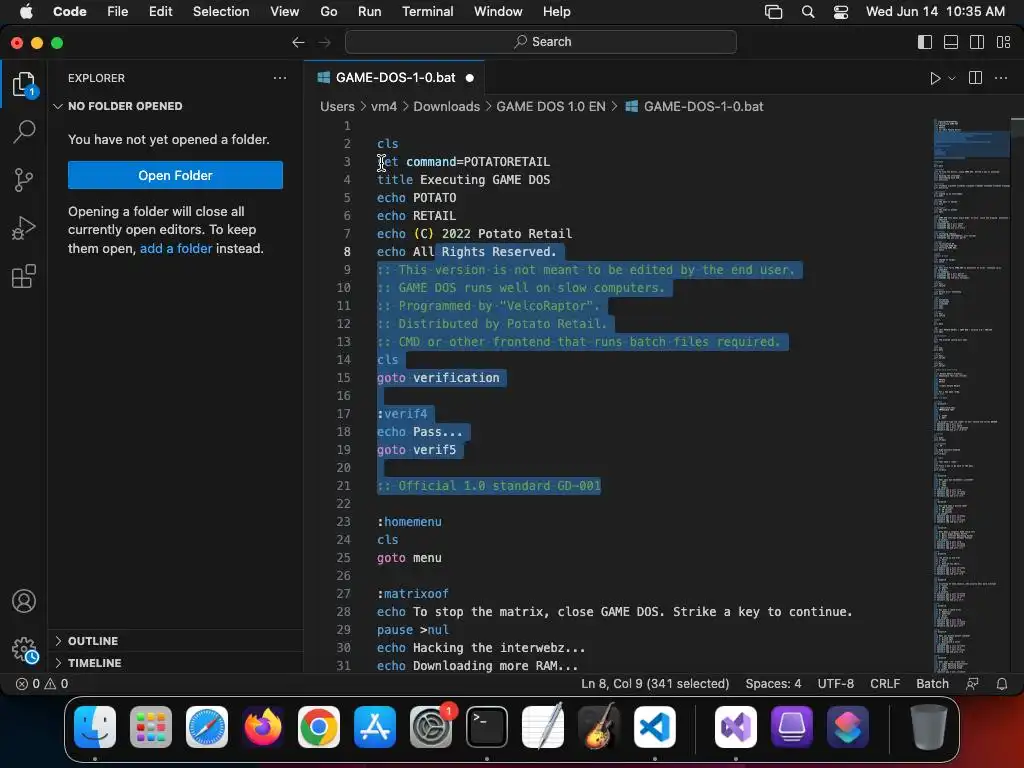Screen dimensions: 1024x768
Task: Click the Search command center field
Action: [541, 42]
